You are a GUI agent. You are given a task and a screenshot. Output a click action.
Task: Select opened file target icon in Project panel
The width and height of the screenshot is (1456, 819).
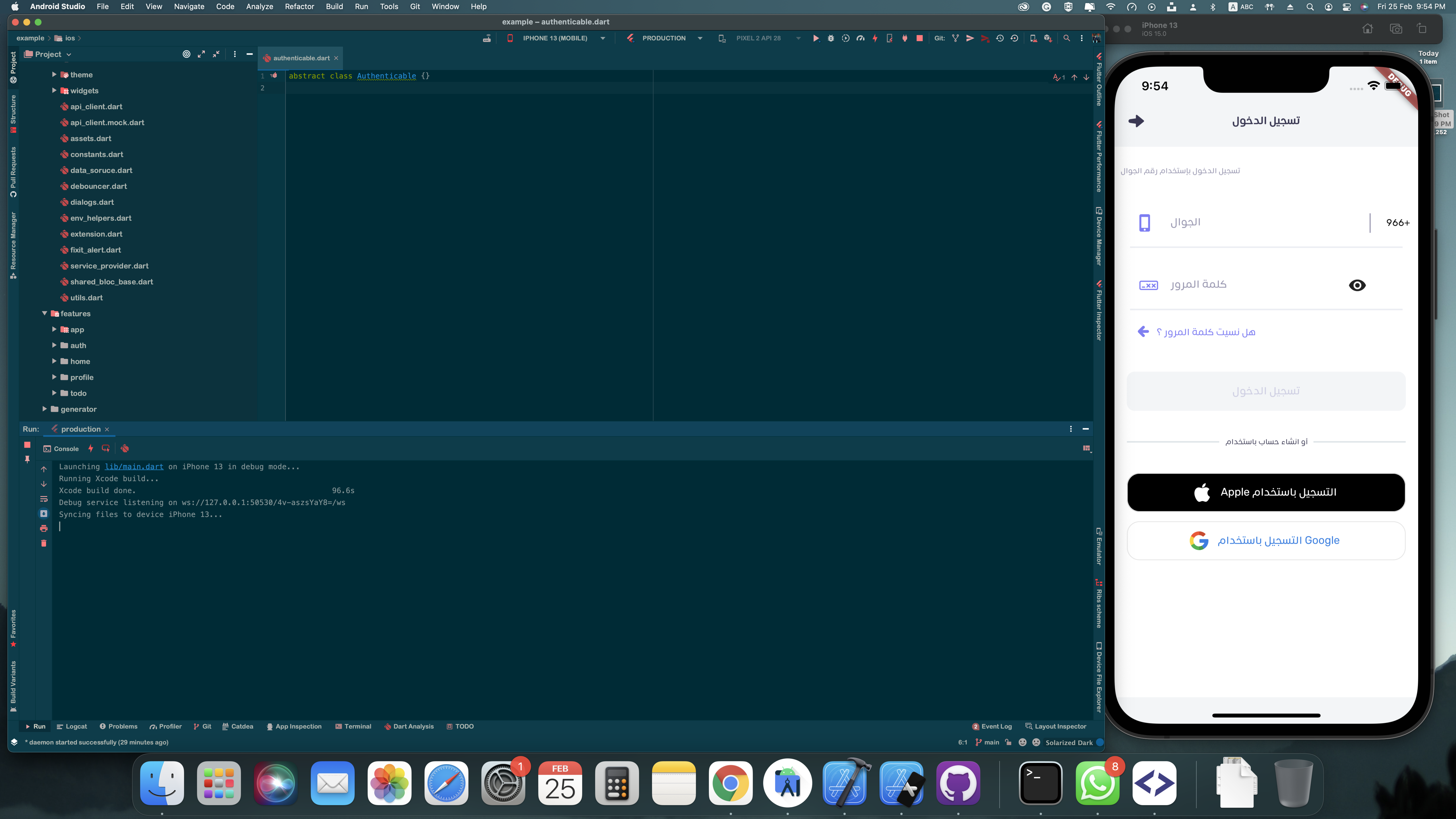tap(187, 54)
